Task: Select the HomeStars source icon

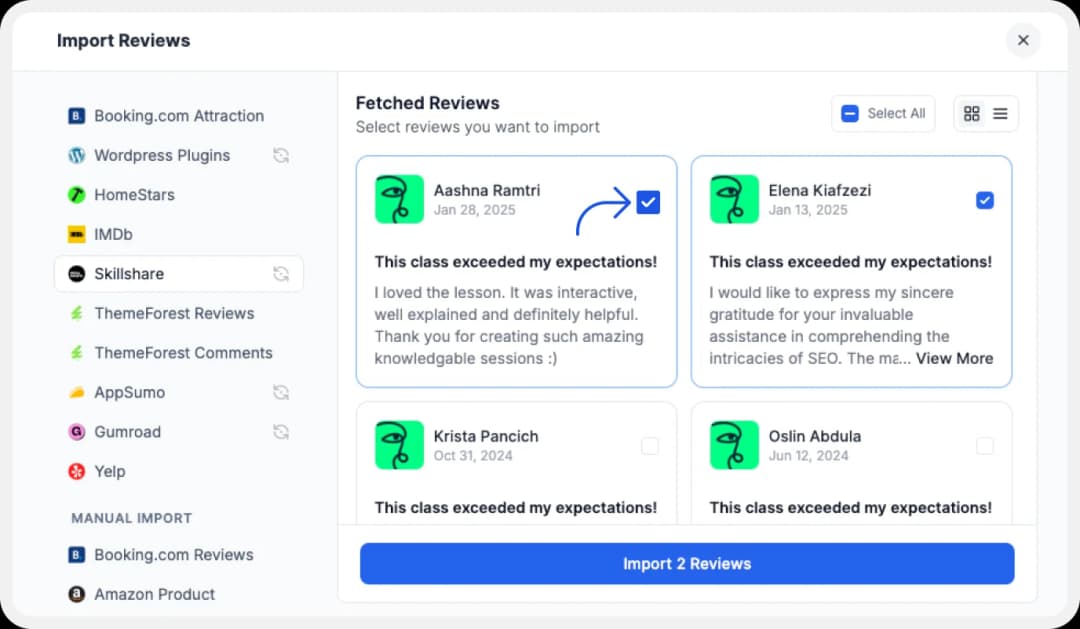Action: 76,195
